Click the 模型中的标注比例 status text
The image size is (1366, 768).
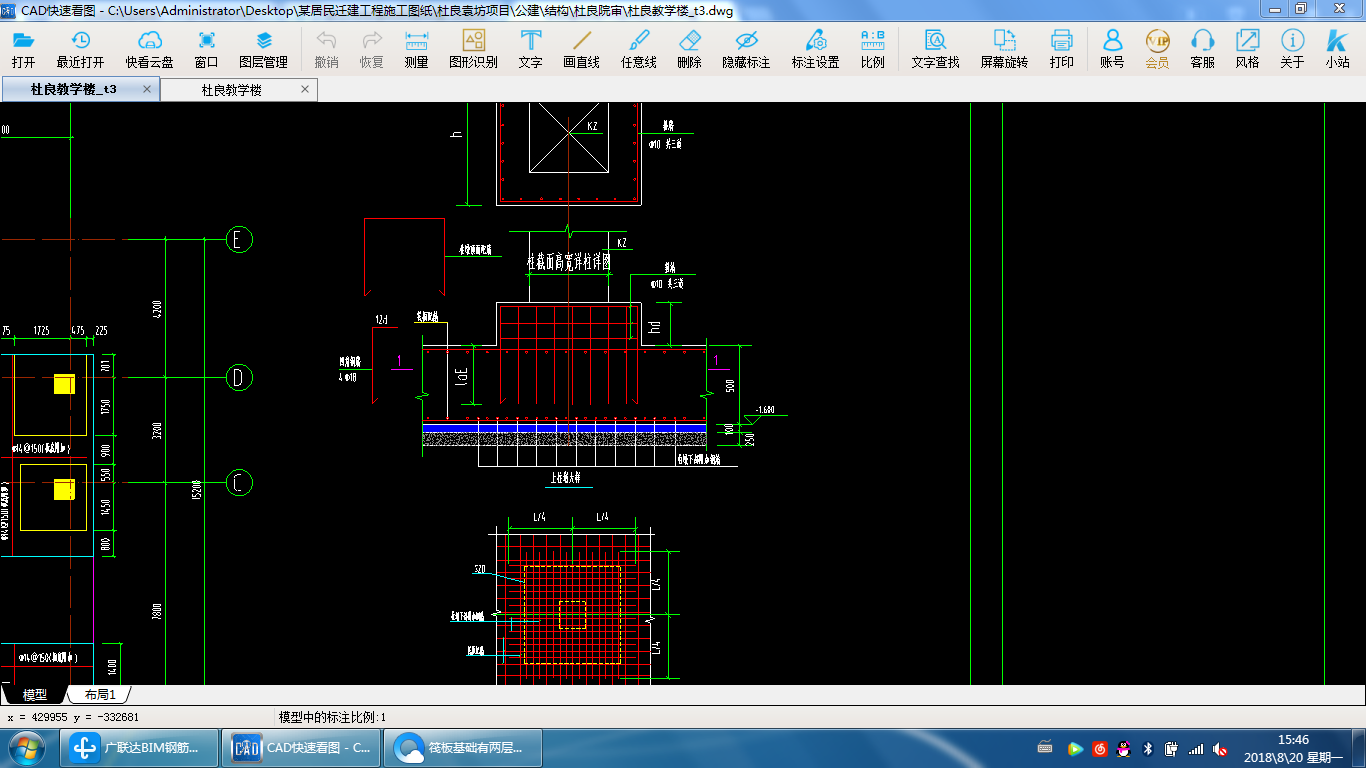coord(332,717)
